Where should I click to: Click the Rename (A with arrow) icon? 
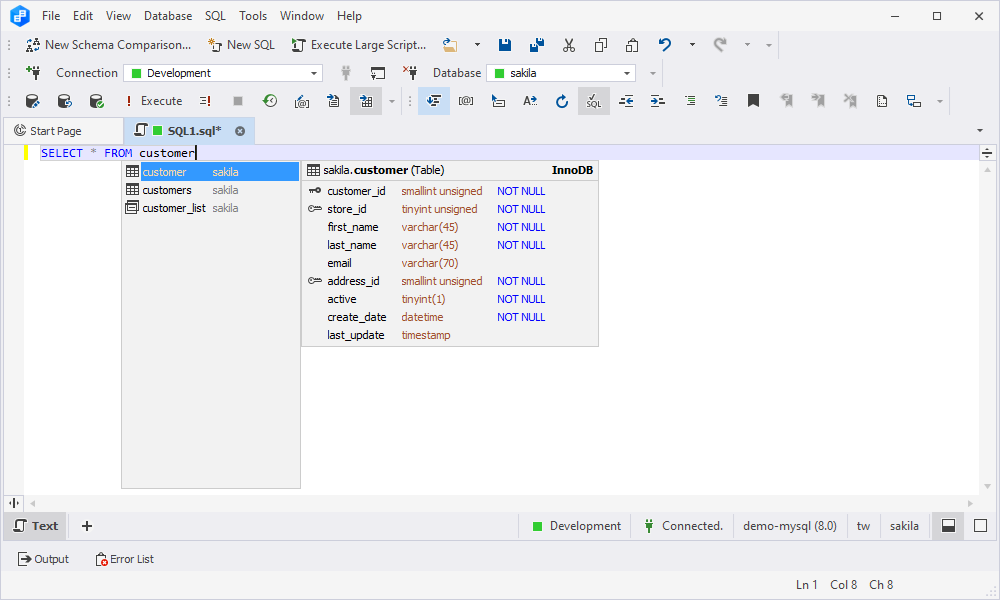pyautogui.click(x=530, y=101)
